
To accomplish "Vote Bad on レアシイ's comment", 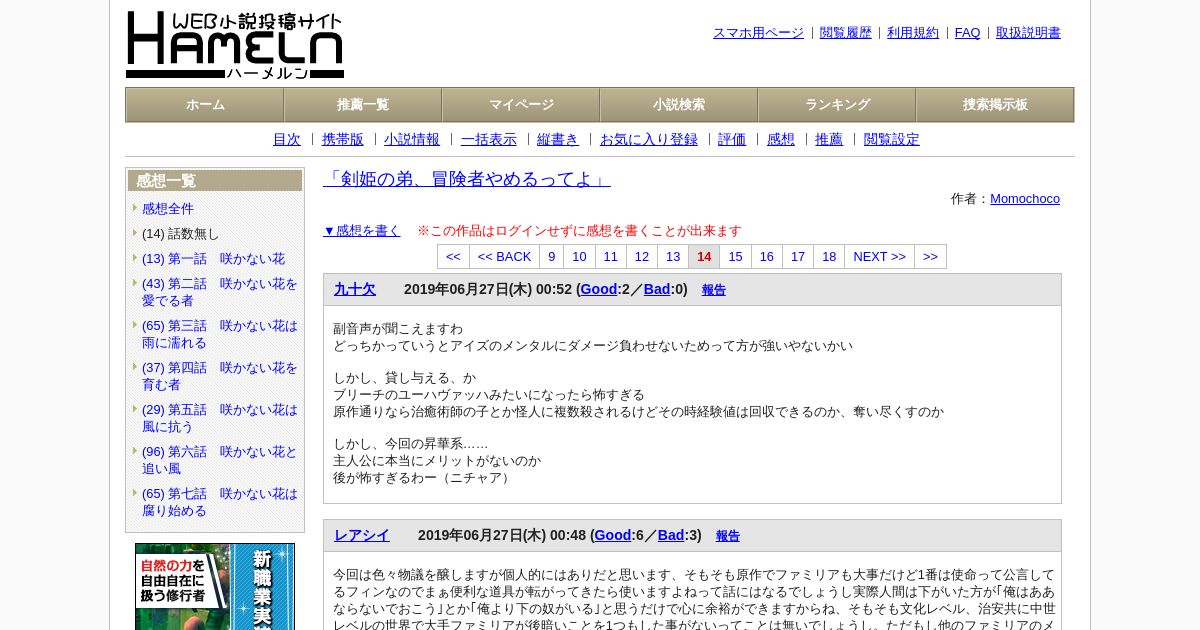I will coord(671,535).
